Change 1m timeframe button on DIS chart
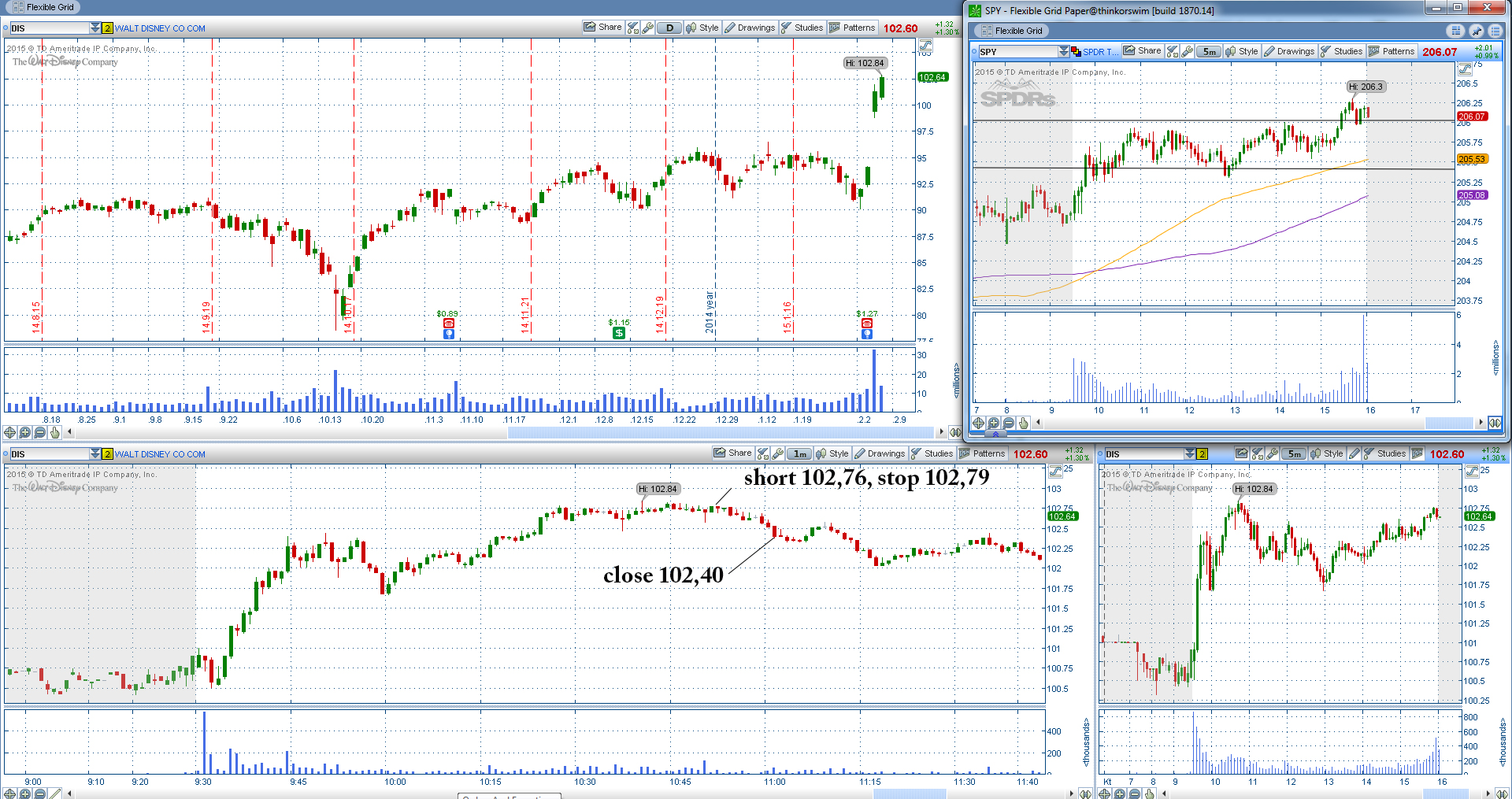Screen dimensions: 1512x799 tap(799, 453)
